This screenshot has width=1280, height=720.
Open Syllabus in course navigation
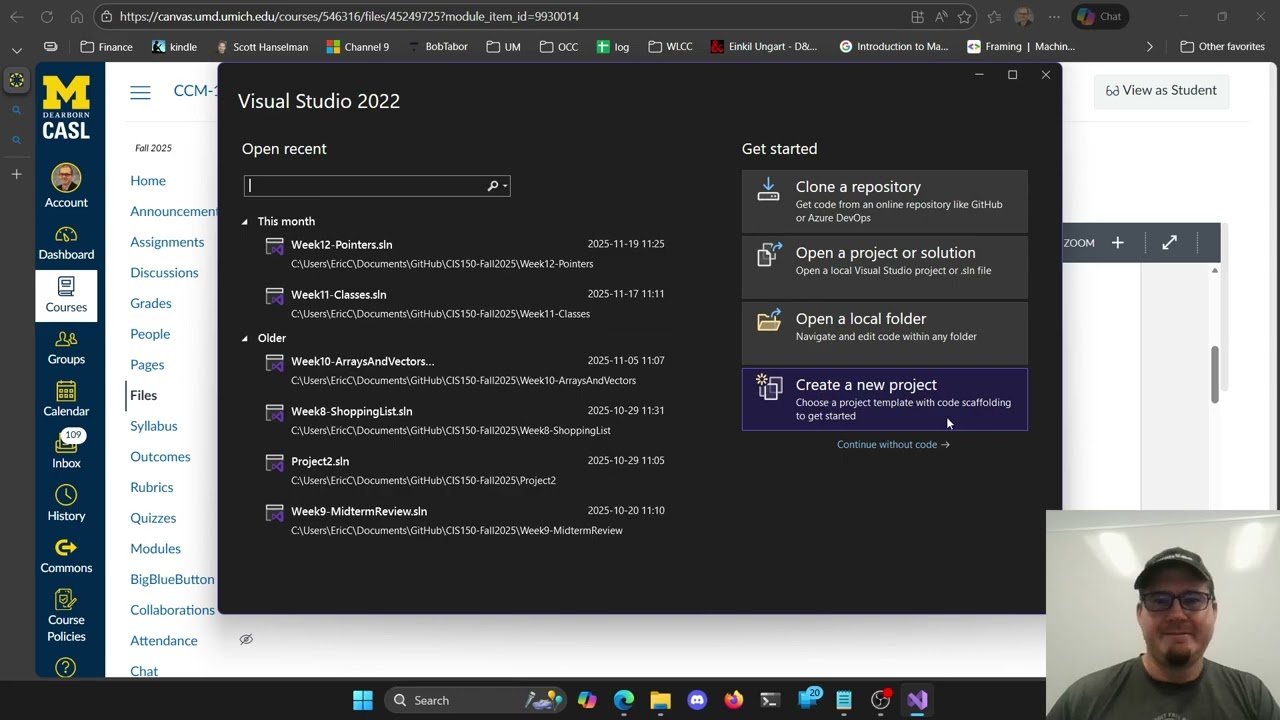coord(154,426)
